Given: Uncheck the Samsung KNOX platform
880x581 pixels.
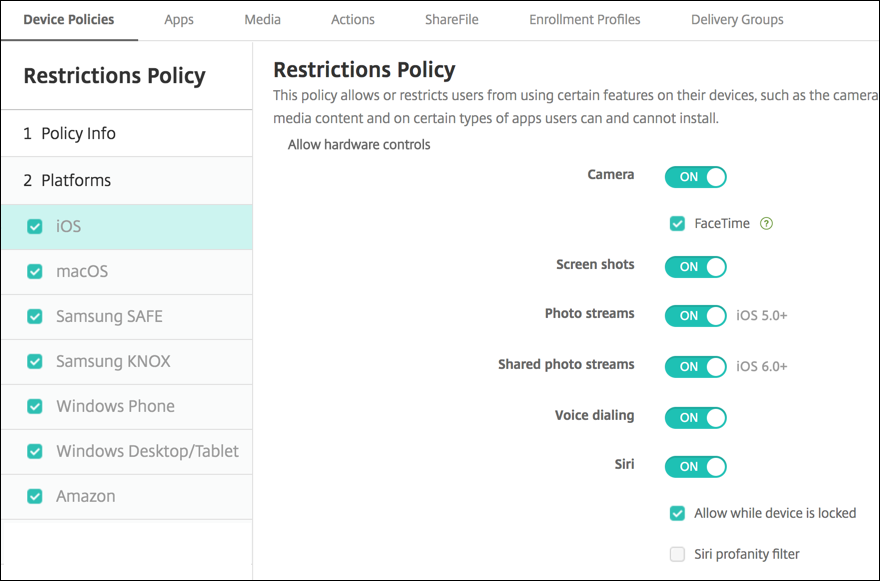Looking at the screenshot, I should 35,362.
